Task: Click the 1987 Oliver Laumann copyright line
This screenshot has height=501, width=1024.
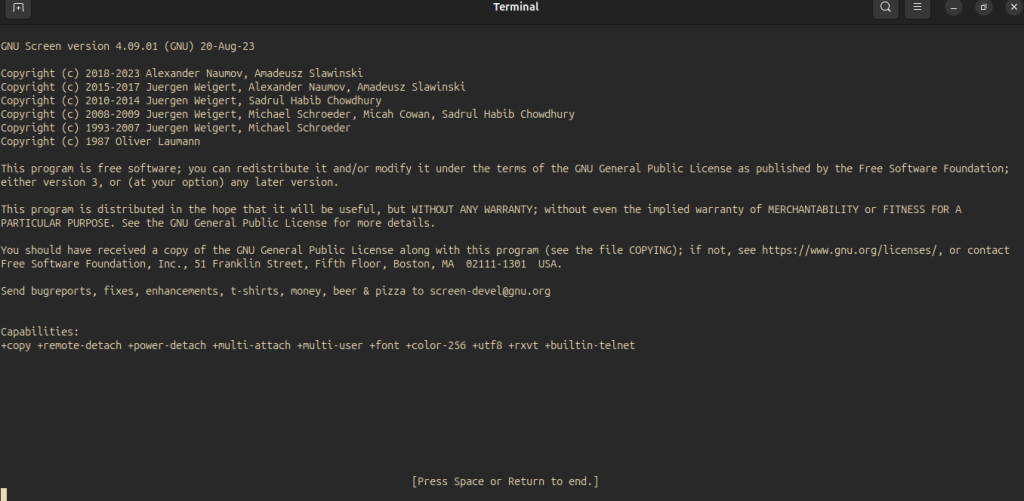Action: pos(101,142)
